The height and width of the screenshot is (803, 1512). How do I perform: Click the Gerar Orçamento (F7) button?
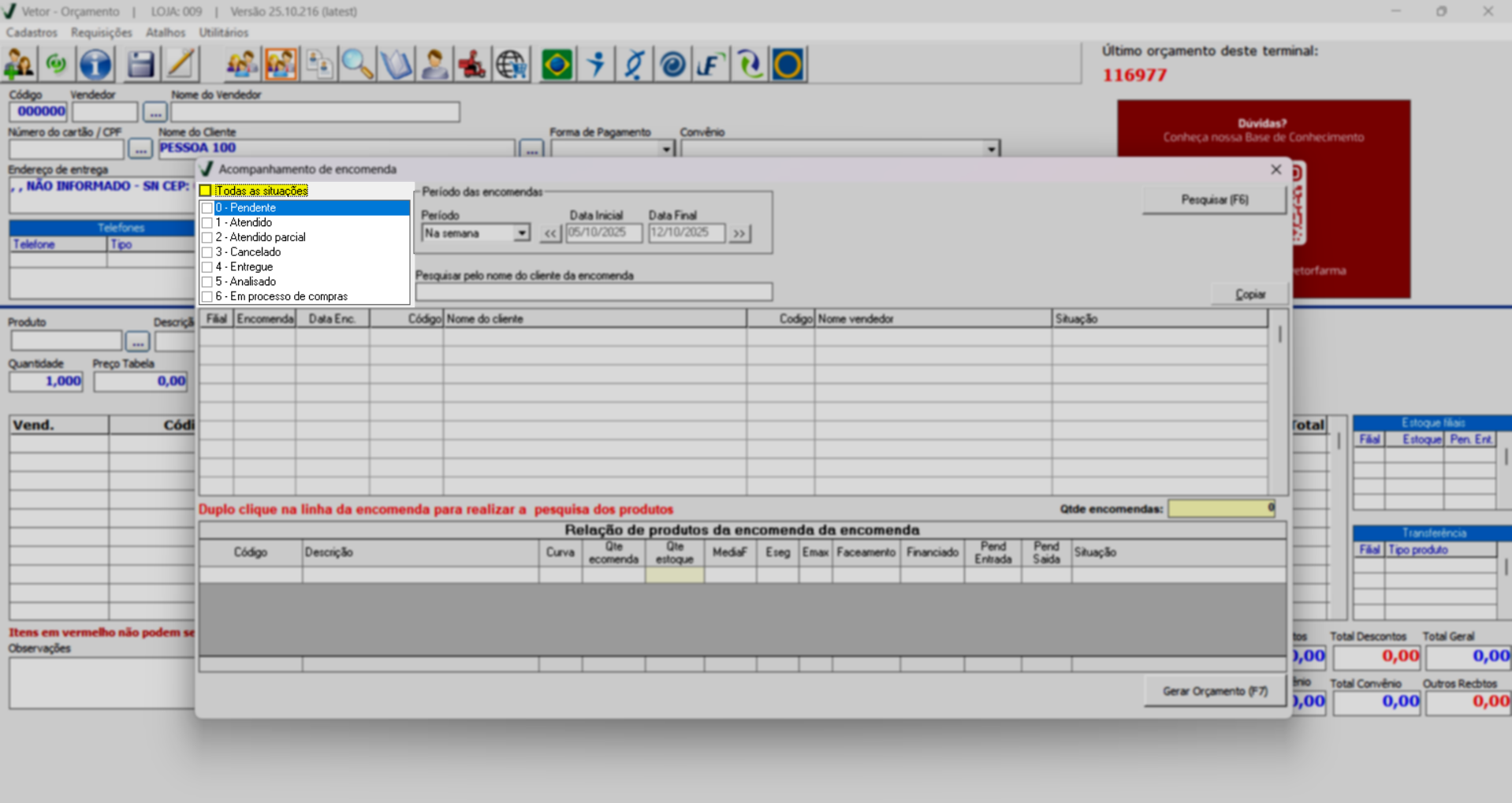[1214, 691]
